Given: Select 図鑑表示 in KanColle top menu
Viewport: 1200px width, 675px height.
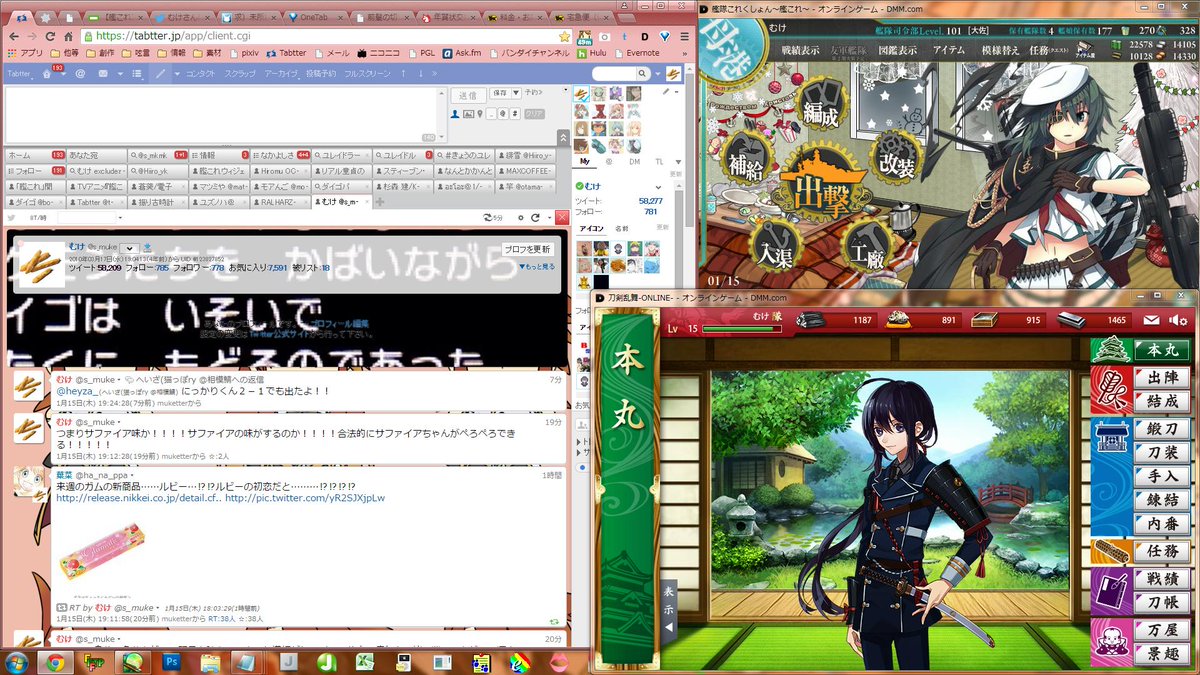Looking at the screenshot, I should (x=898, y=49).
